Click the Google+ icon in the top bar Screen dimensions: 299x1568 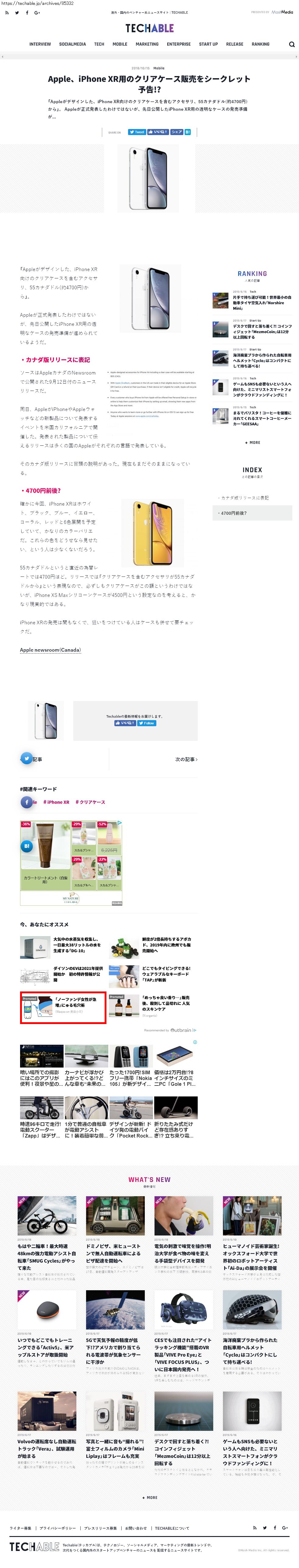pos(37,12)
